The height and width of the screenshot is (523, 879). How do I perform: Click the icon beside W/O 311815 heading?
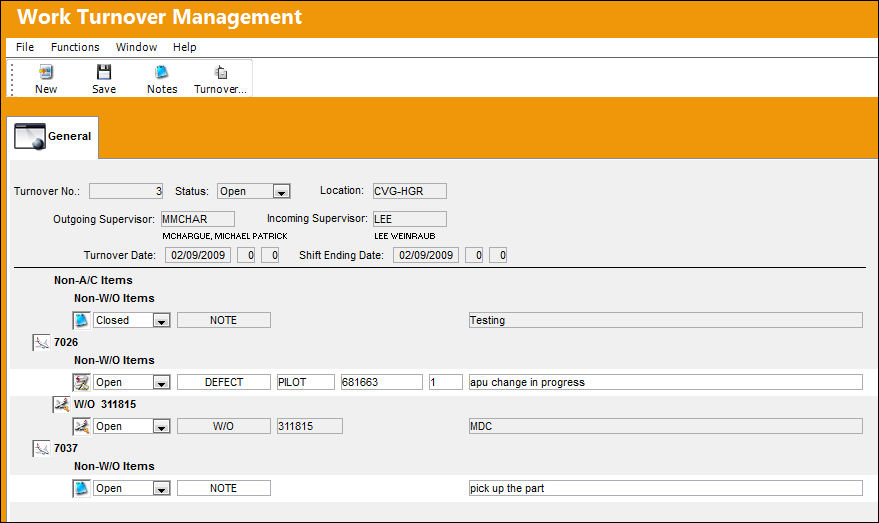pyautogui.click(x=62, y=404)
